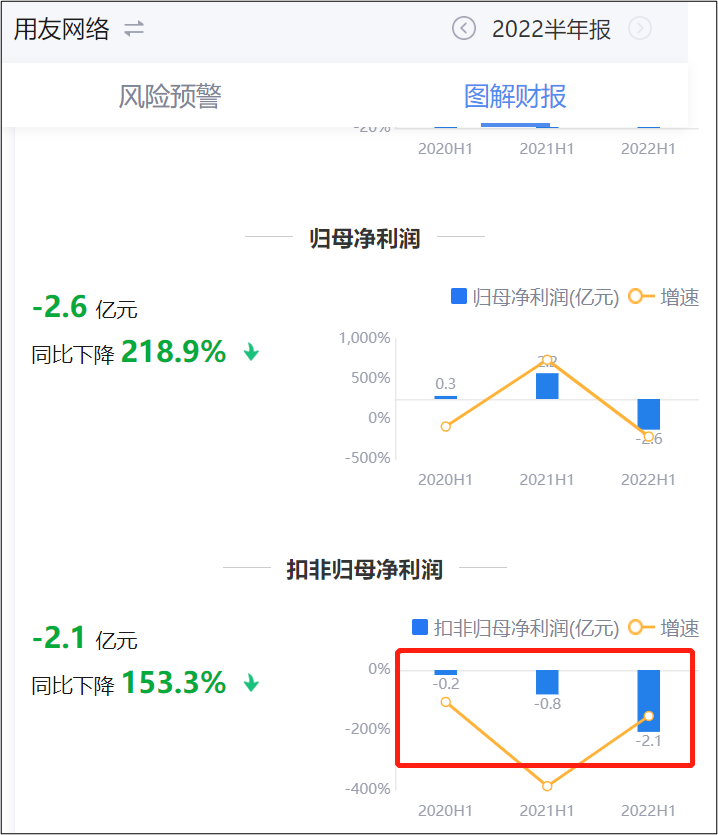Click the 扣非归母净利润 section heading
The image size is (718, 835).
point(365,569)
